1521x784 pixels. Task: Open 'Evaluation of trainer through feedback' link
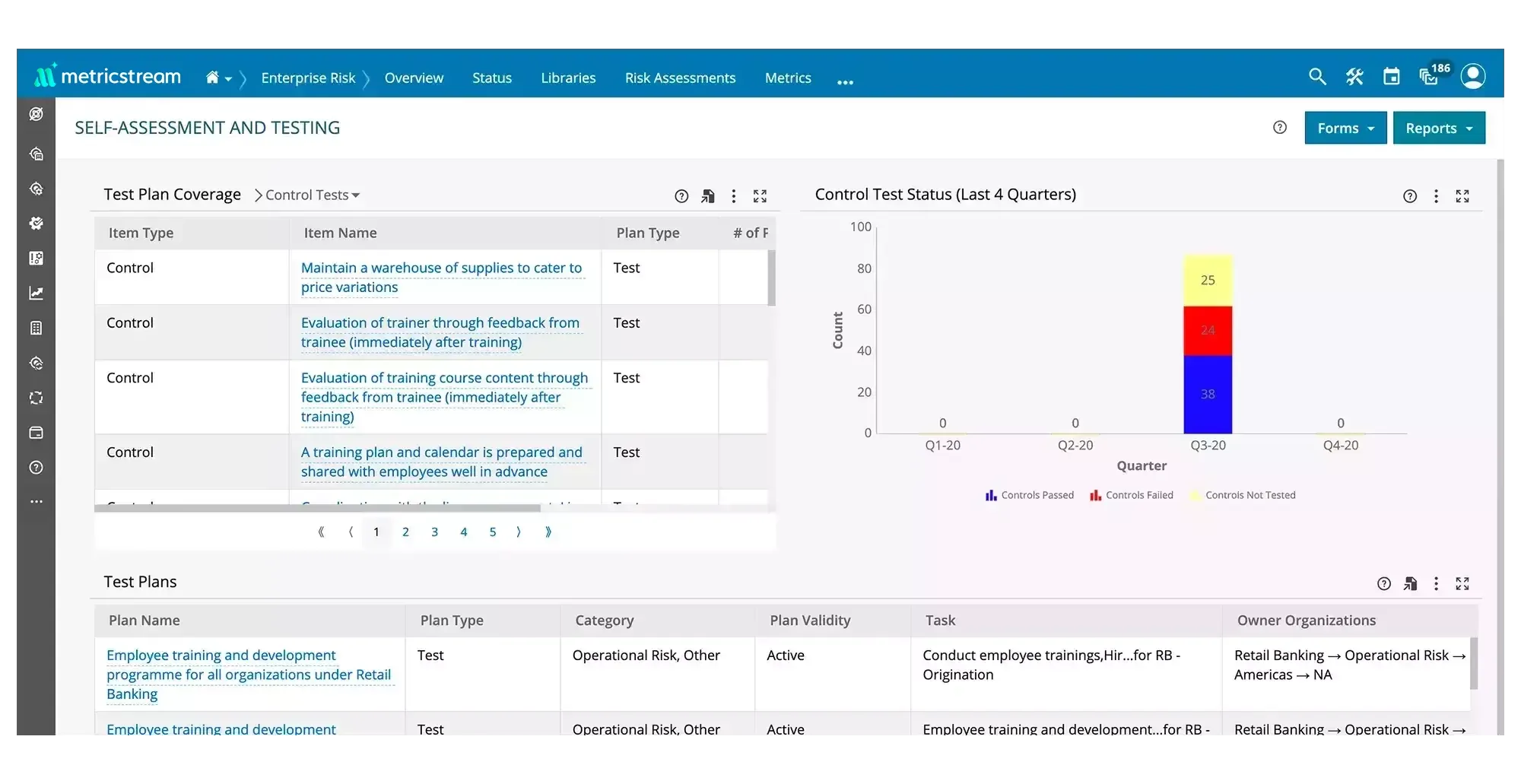[x=440, y=332]
